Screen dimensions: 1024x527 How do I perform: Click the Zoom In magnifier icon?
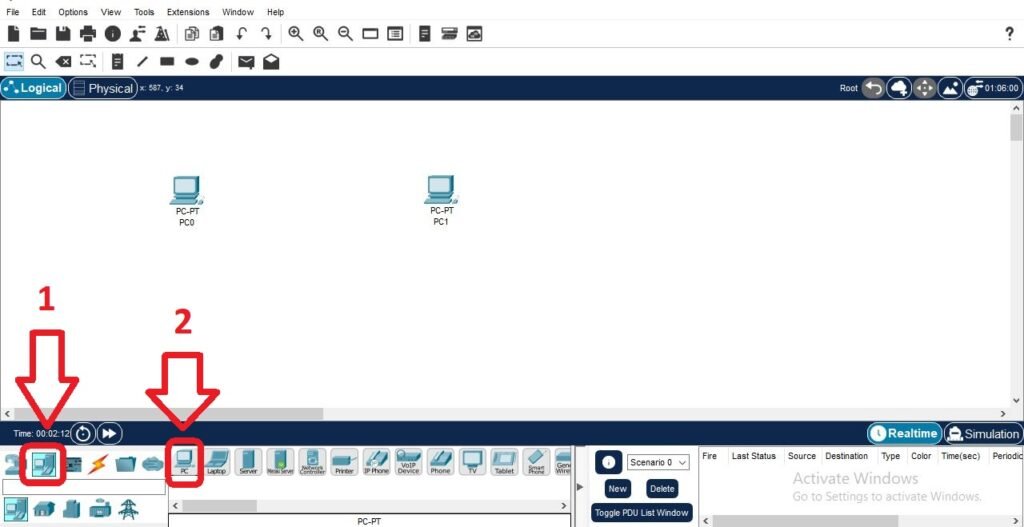tap(296, 34)
